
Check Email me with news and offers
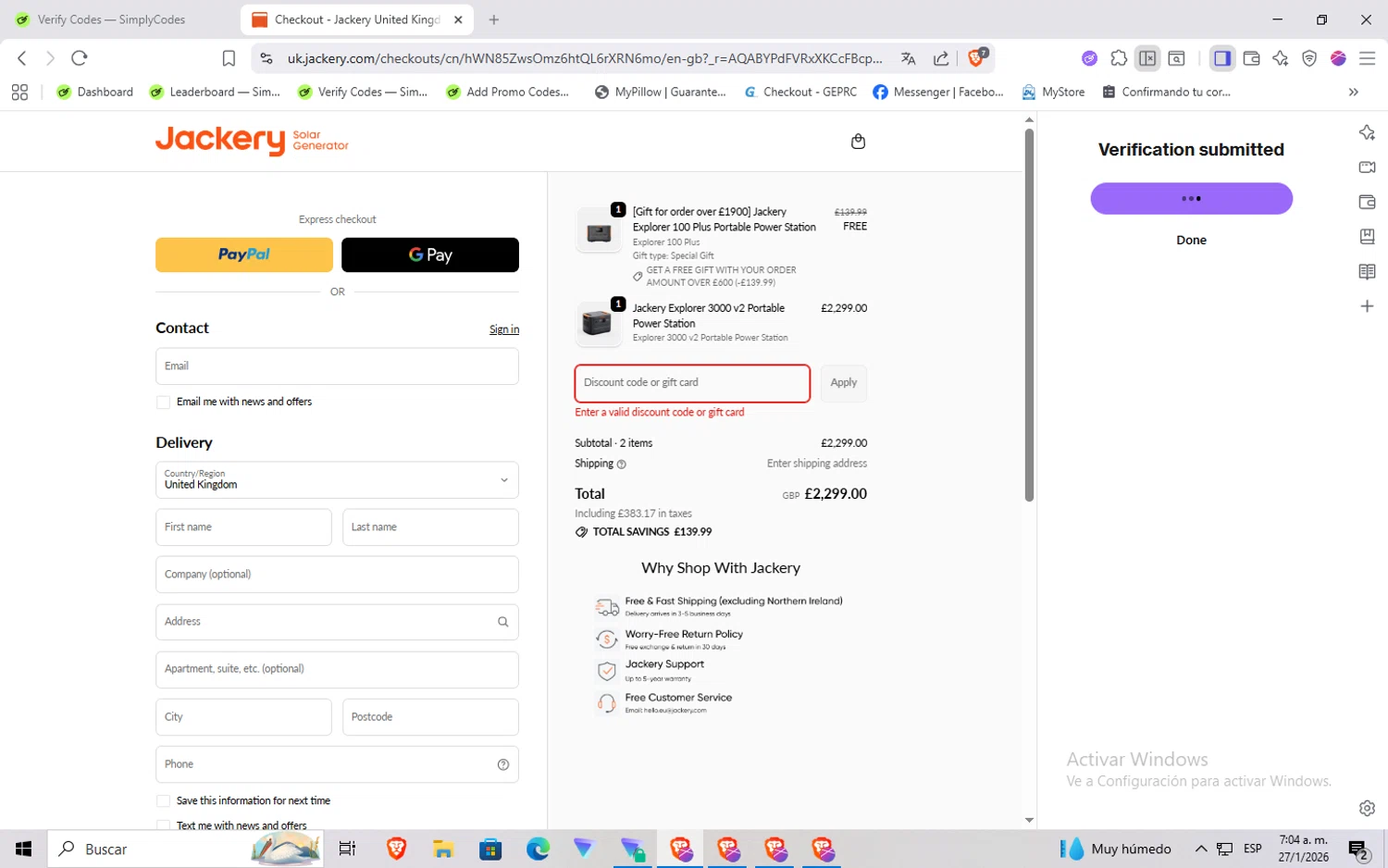tap(163, 403)
